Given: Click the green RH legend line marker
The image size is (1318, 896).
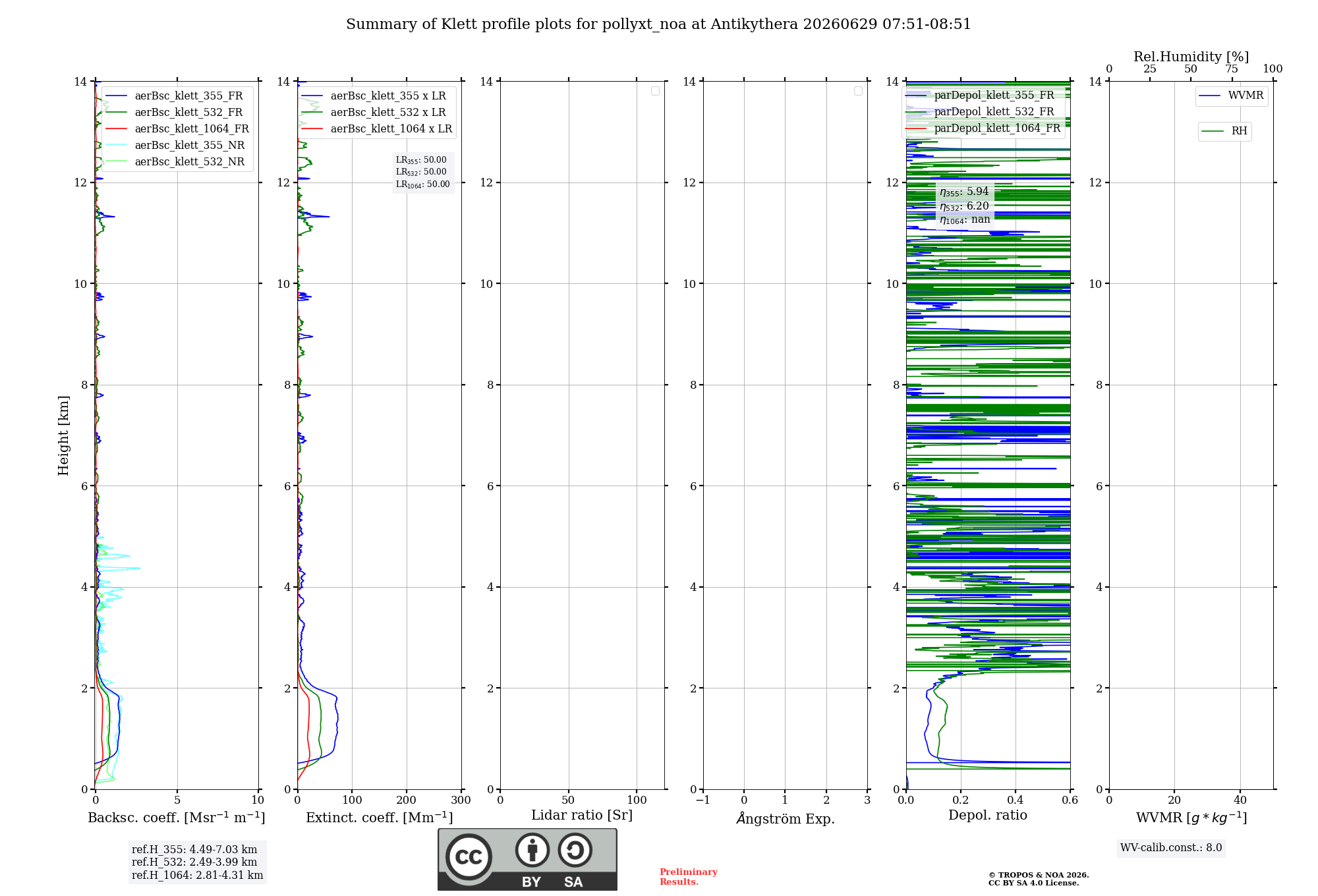Looking at the screenshot, I should tap(1213, 131).
